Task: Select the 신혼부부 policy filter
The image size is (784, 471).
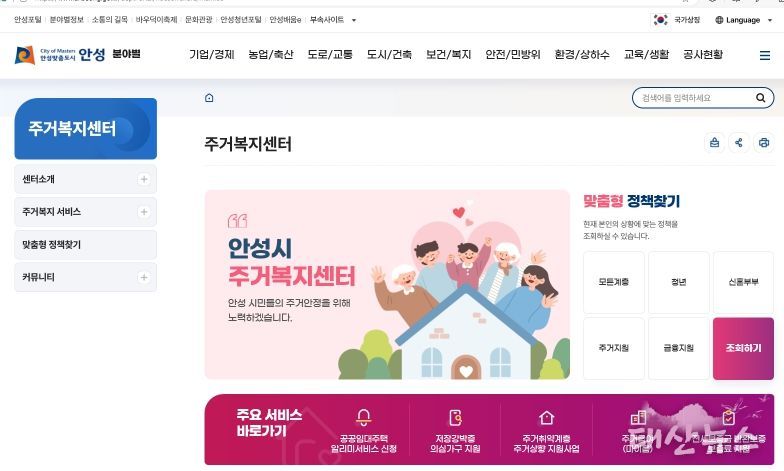Action: point(744,282)
